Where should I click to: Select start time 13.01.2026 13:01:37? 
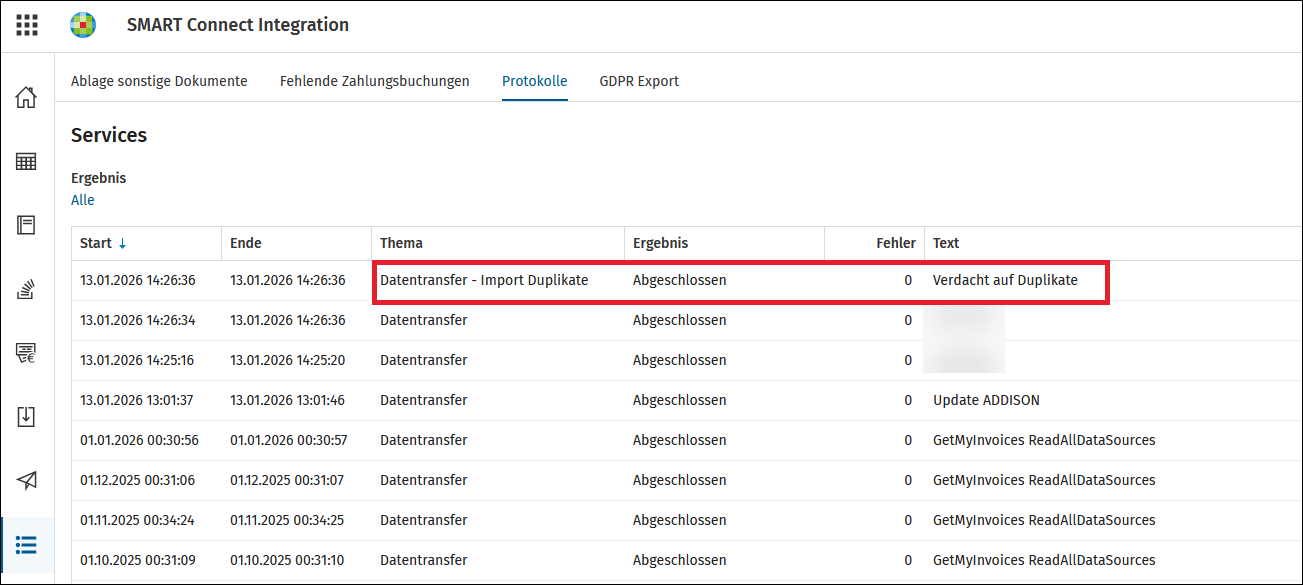point(138,401)
